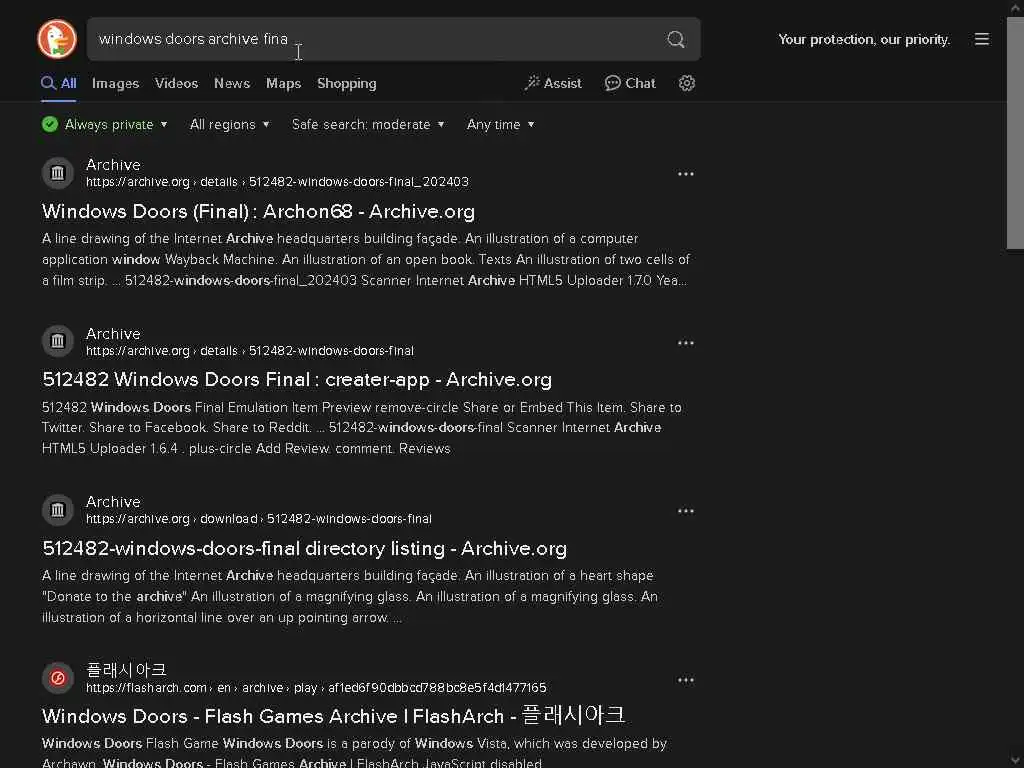Image resolution: width=1024 pixels, height=768 pixels.
Task: Click Archive favicon of Windows Doors (Final) result
Action: point(57,172)
